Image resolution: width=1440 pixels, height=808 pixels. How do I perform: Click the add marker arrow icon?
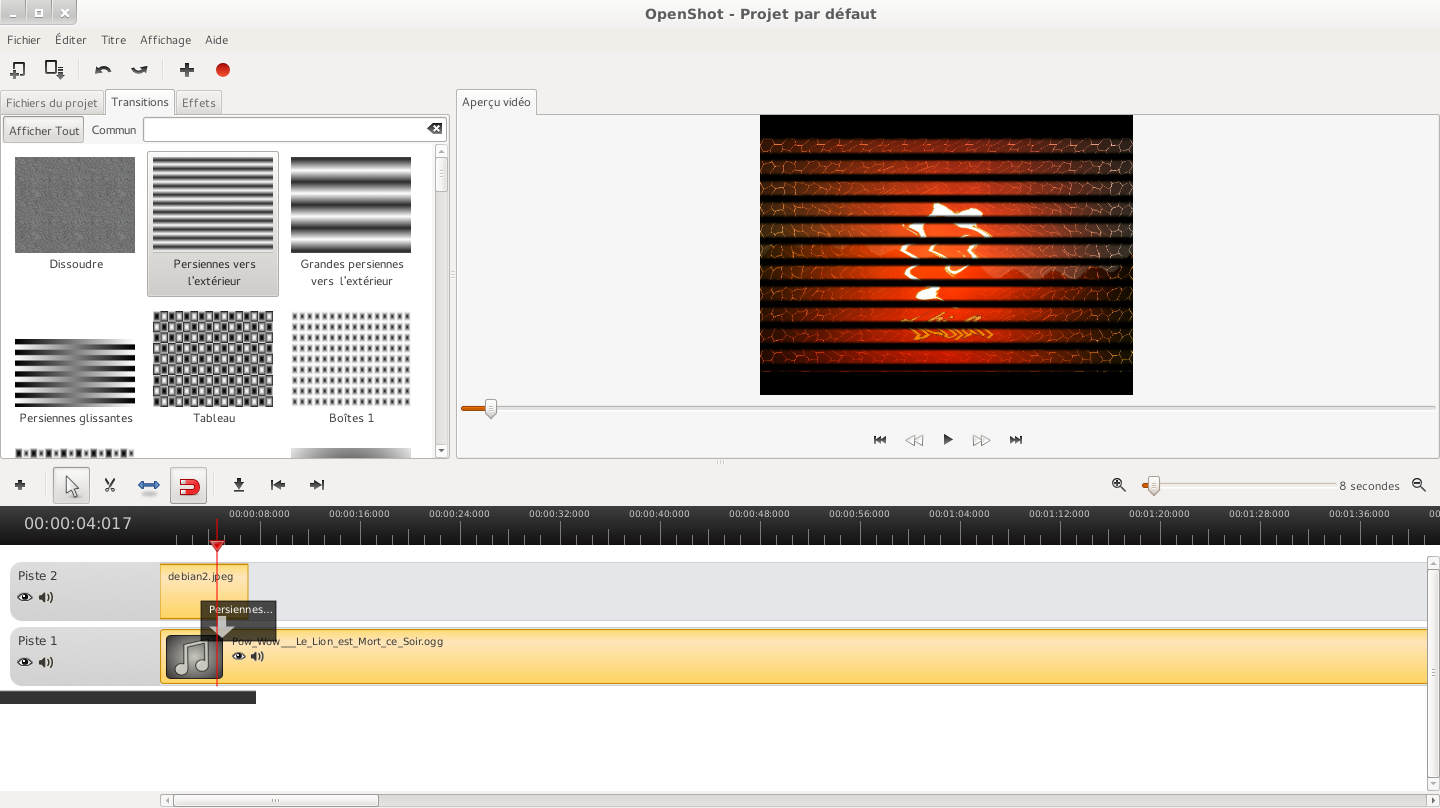pos(238,485)
